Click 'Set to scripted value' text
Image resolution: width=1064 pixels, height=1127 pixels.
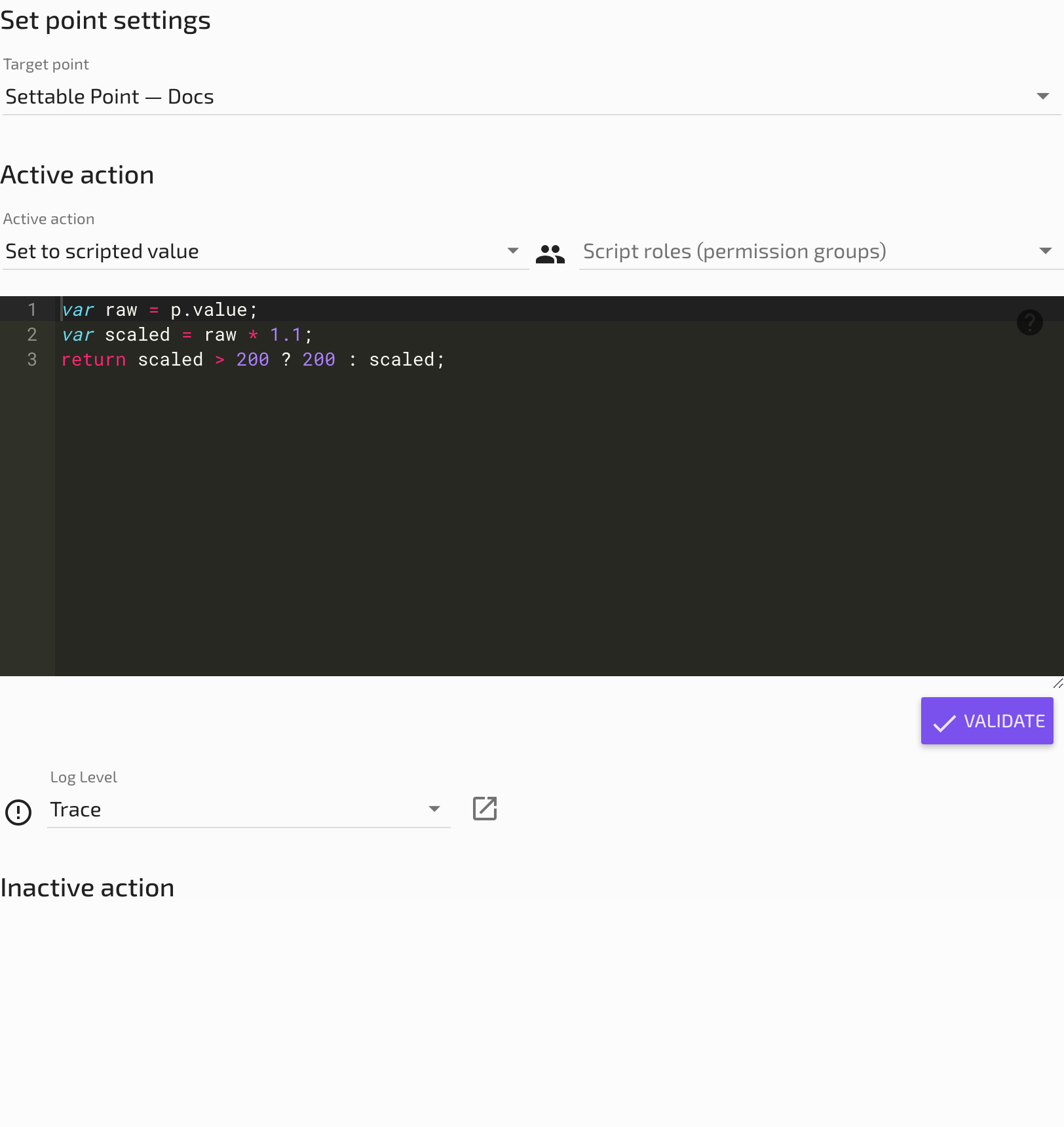[102, 250]
